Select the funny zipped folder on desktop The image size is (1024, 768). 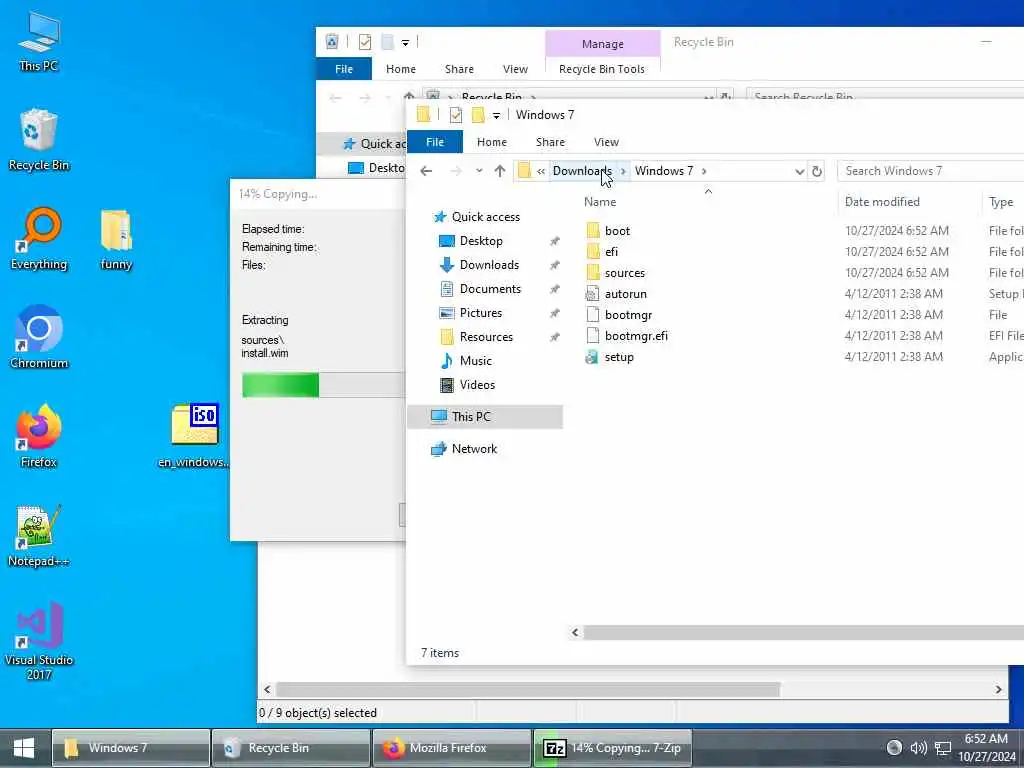(x=116, y=239)
